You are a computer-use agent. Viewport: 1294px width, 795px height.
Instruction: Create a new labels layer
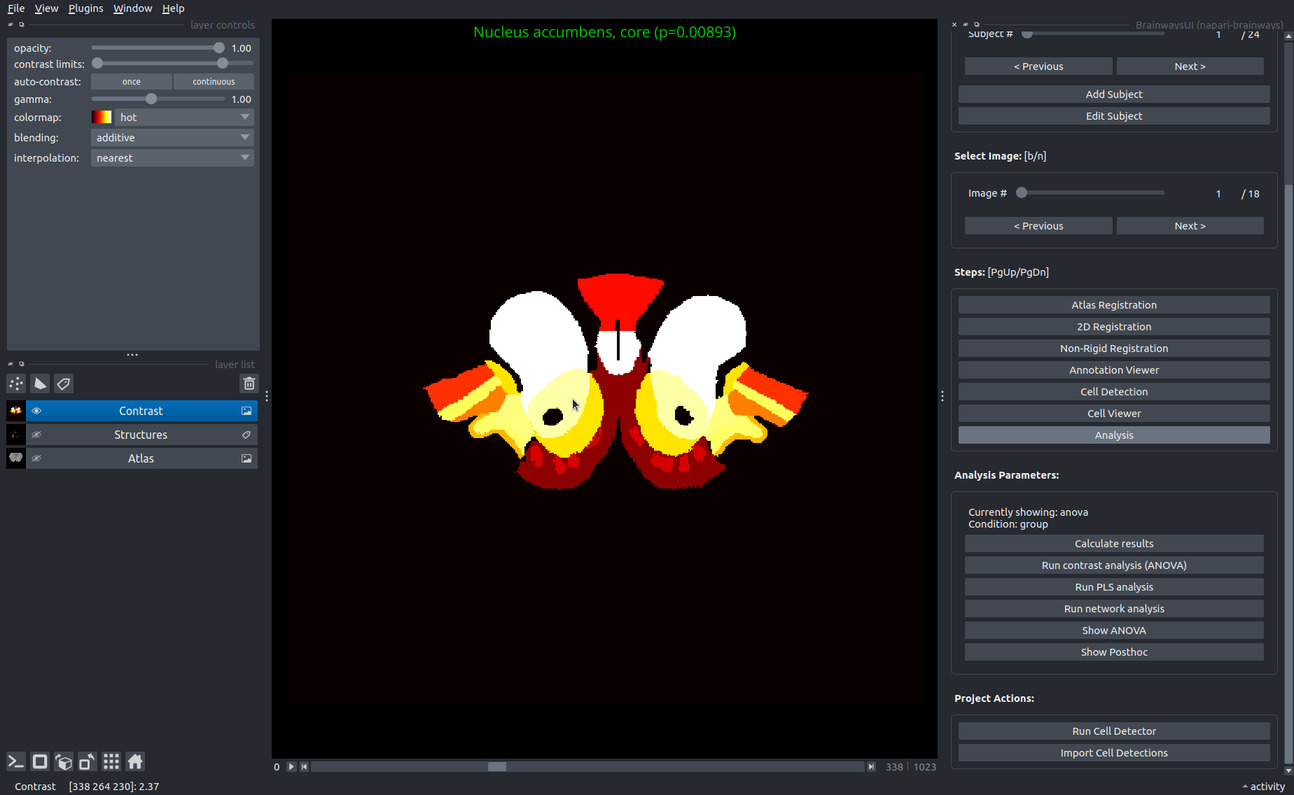[64, 384]
